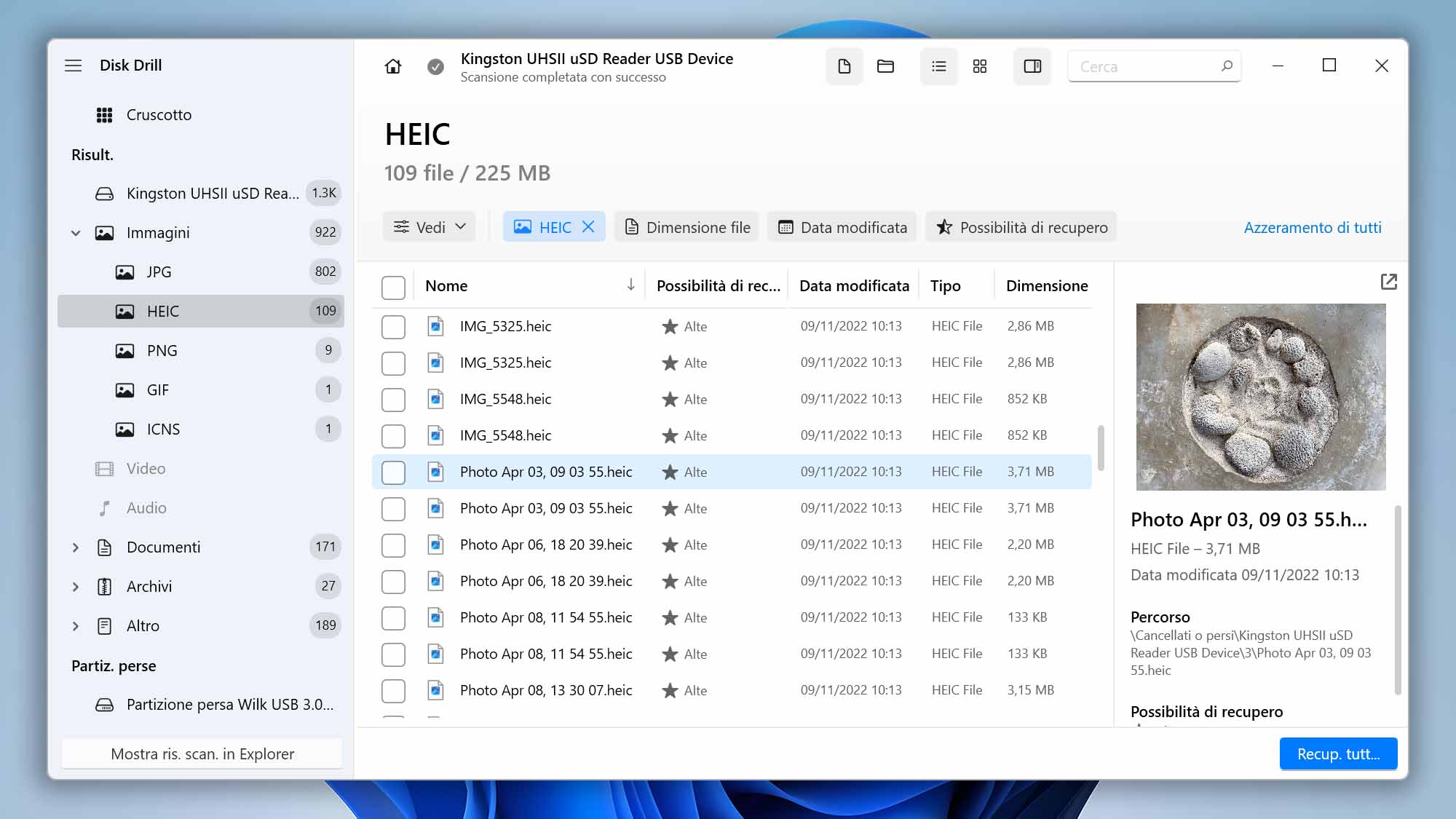The height and width of the screenshot is (819, 1456).
Task: Click the lost partition drive icon
Action: (104, 705)
